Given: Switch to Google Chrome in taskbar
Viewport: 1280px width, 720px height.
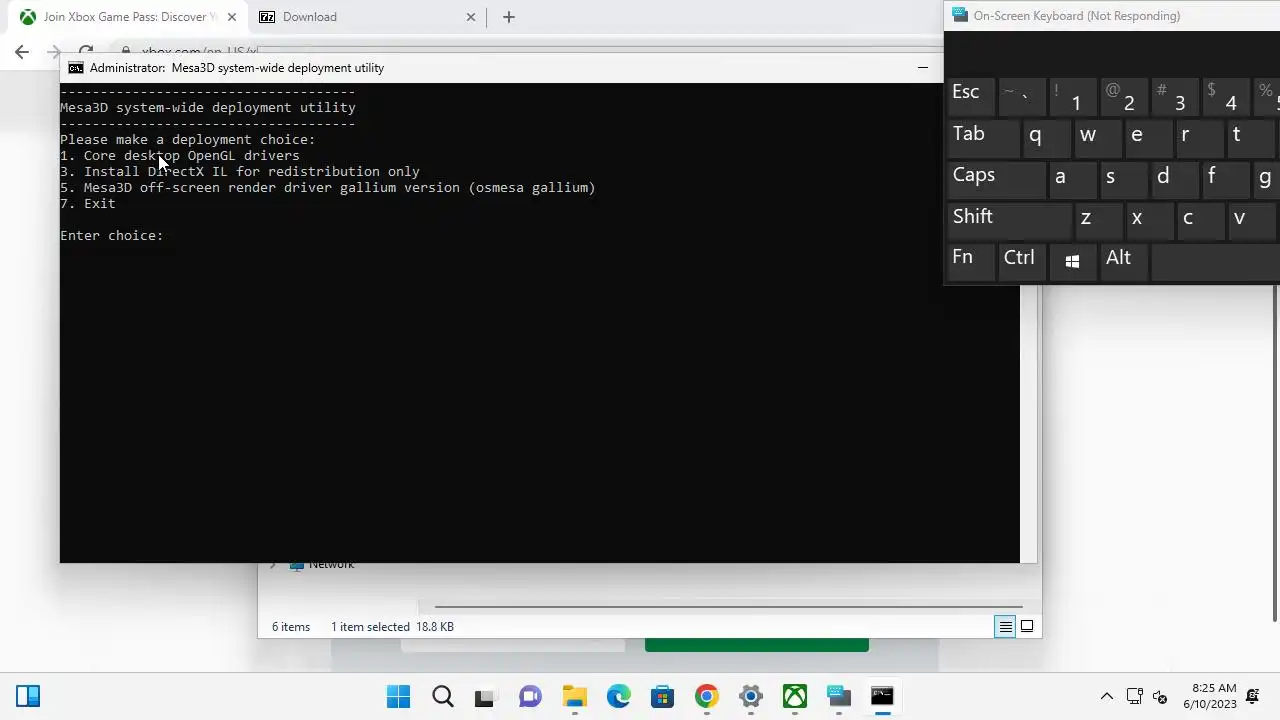Looking at the screenshot, I should point(706,696).
